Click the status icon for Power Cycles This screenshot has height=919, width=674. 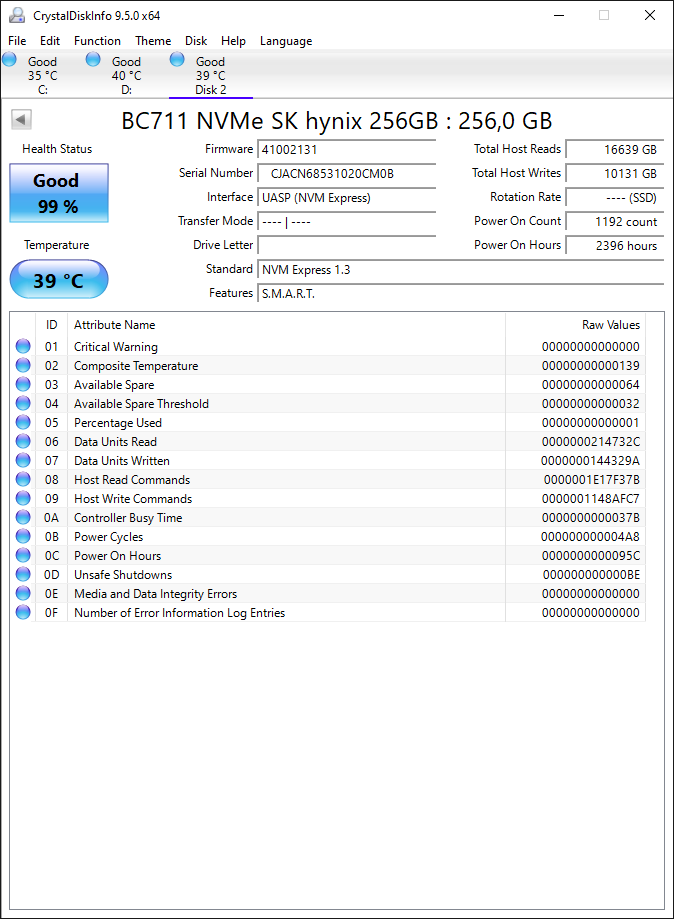coord(23,536)
